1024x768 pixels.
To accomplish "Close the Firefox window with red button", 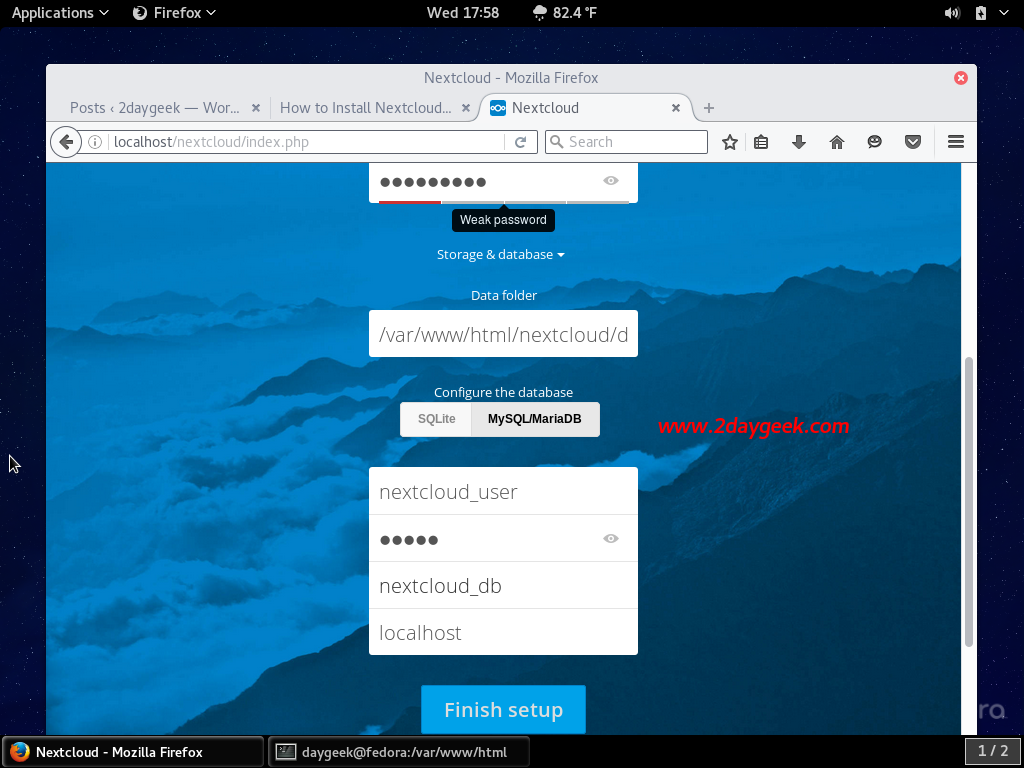I will point(961,78).
